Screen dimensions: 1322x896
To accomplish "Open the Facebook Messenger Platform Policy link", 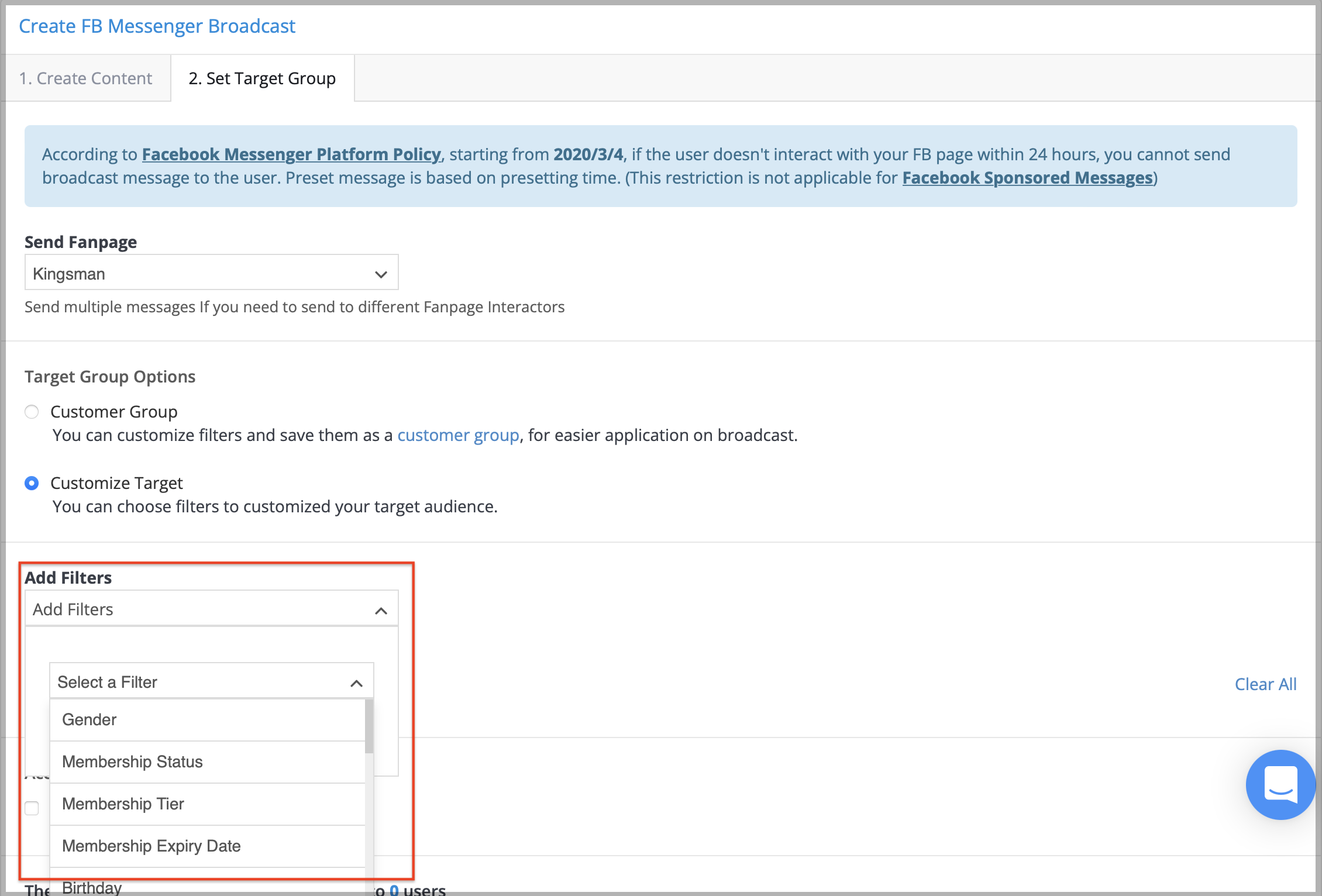I will pyautogui.click(x=291, y=154).
